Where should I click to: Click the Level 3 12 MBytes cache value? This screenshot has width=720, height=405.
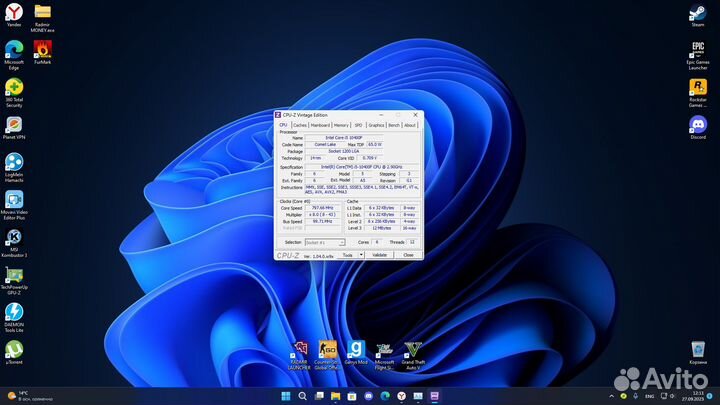point(382,228)
